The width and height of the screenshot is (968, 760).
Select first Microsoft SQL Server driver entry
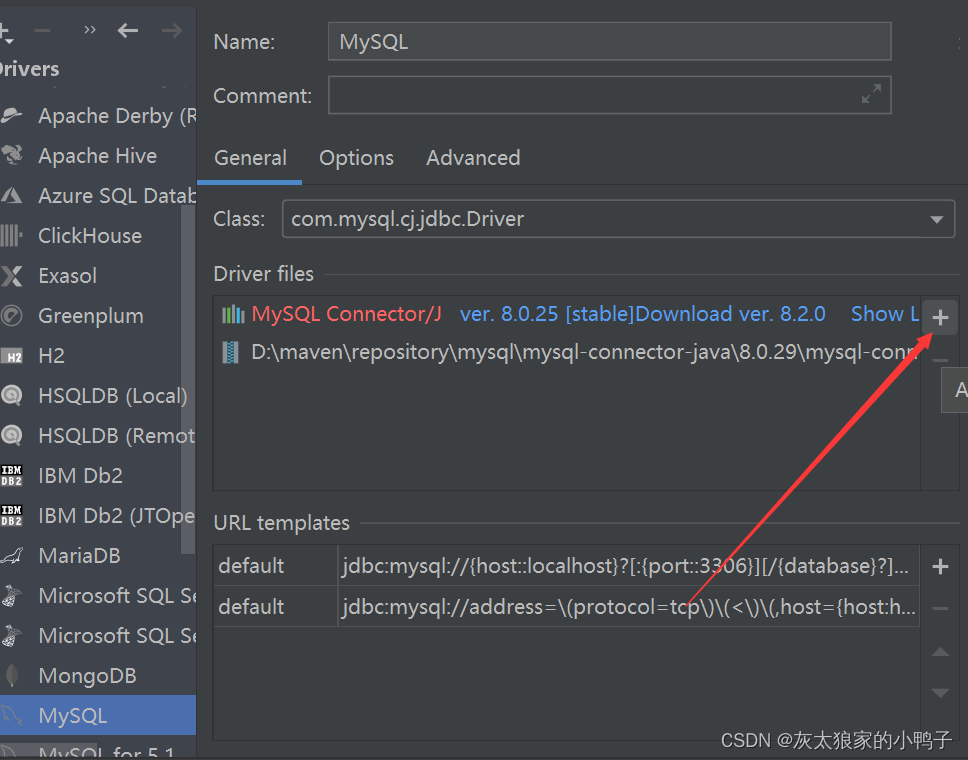pyautogui.click(x=98, y=596)
